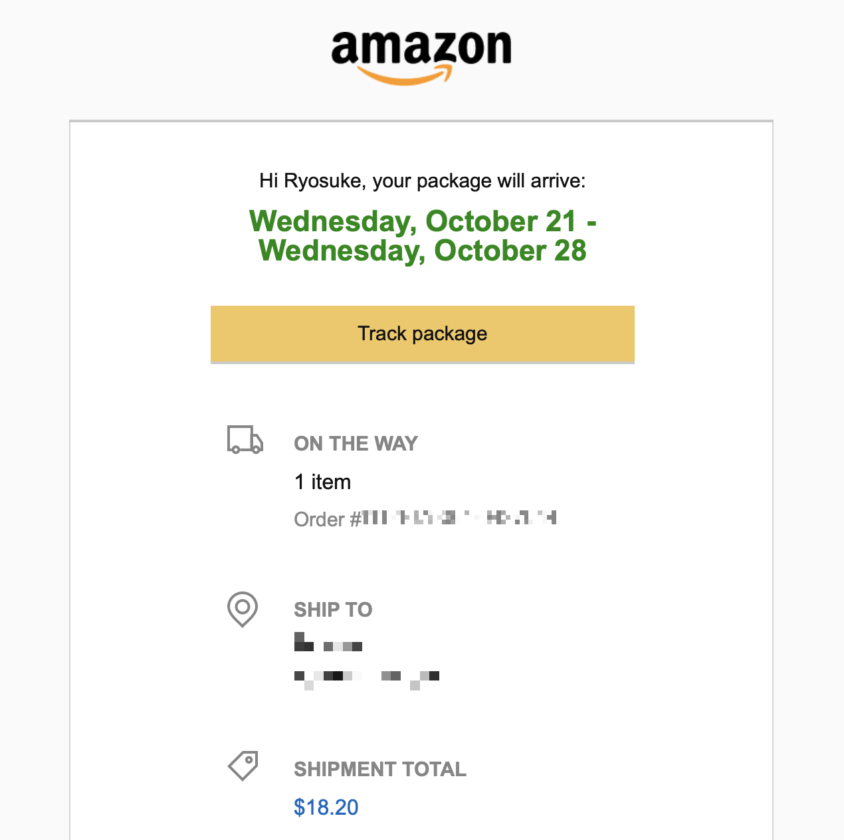The height and width of the screenshot is (840, 844).
Task: Click the Wednesday, October 28 date
Action: point(423,251)
